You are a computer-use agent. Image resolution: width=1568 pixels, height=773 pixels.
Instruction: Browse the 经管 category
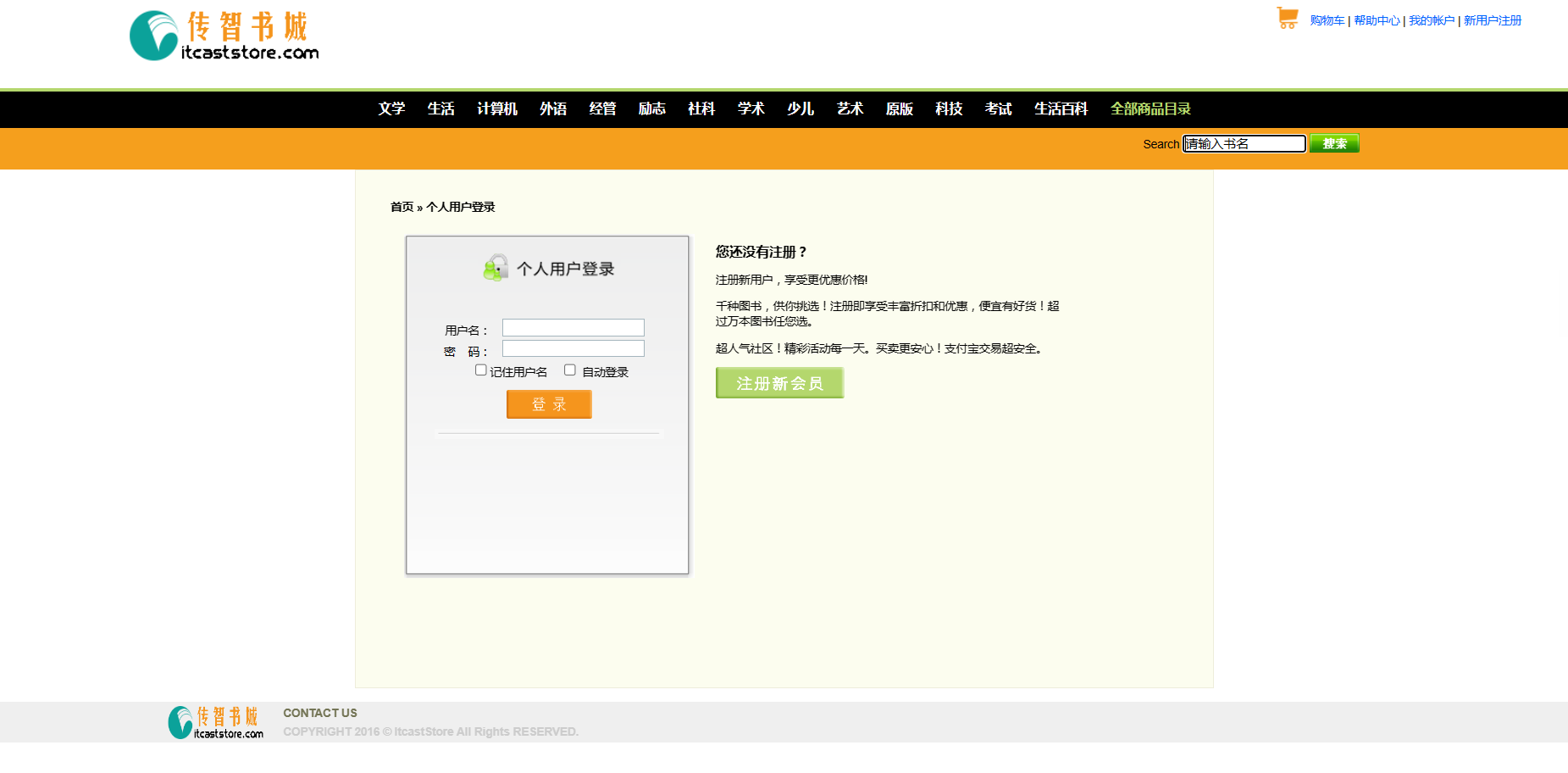click(602, 108)
